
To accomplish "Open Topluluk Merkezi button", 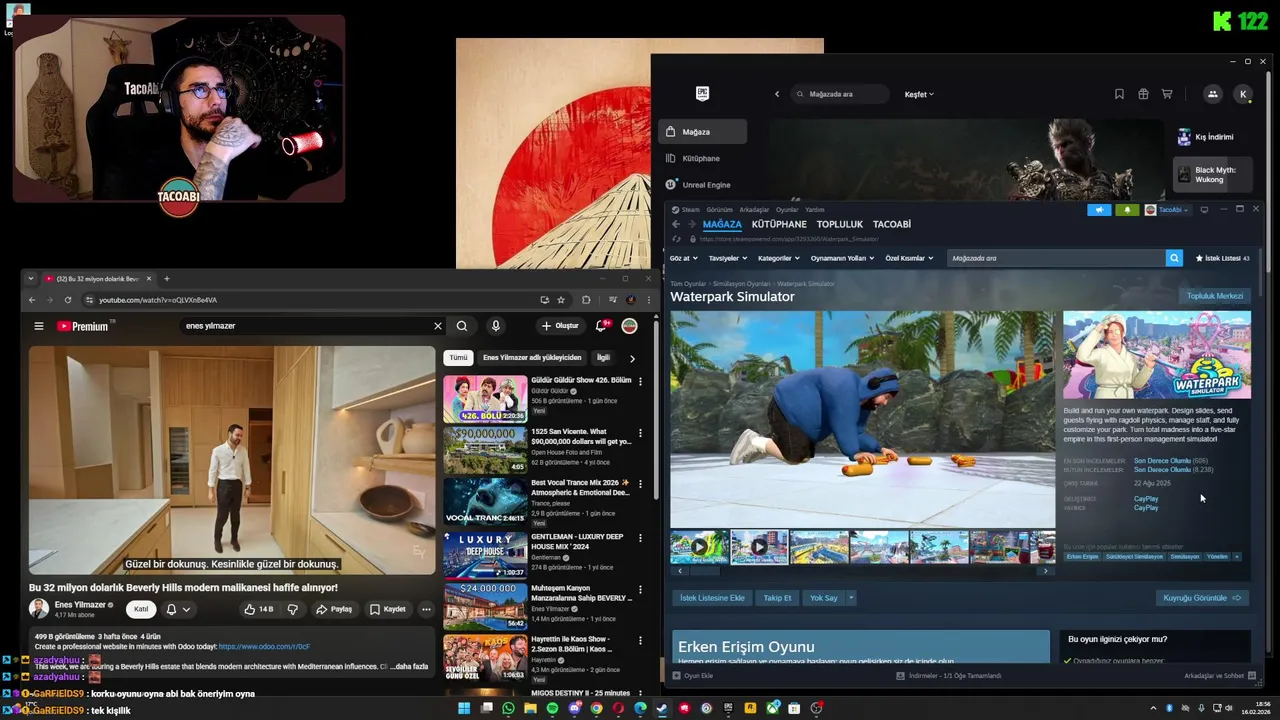I will (x=1215, y=296).
